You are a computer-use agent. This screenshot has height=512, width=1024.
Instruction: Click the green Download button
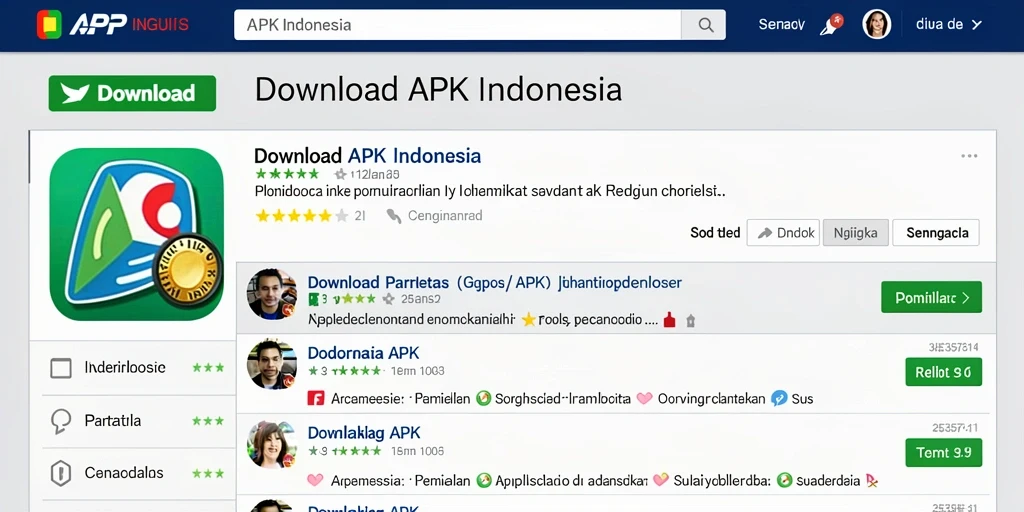132,93
